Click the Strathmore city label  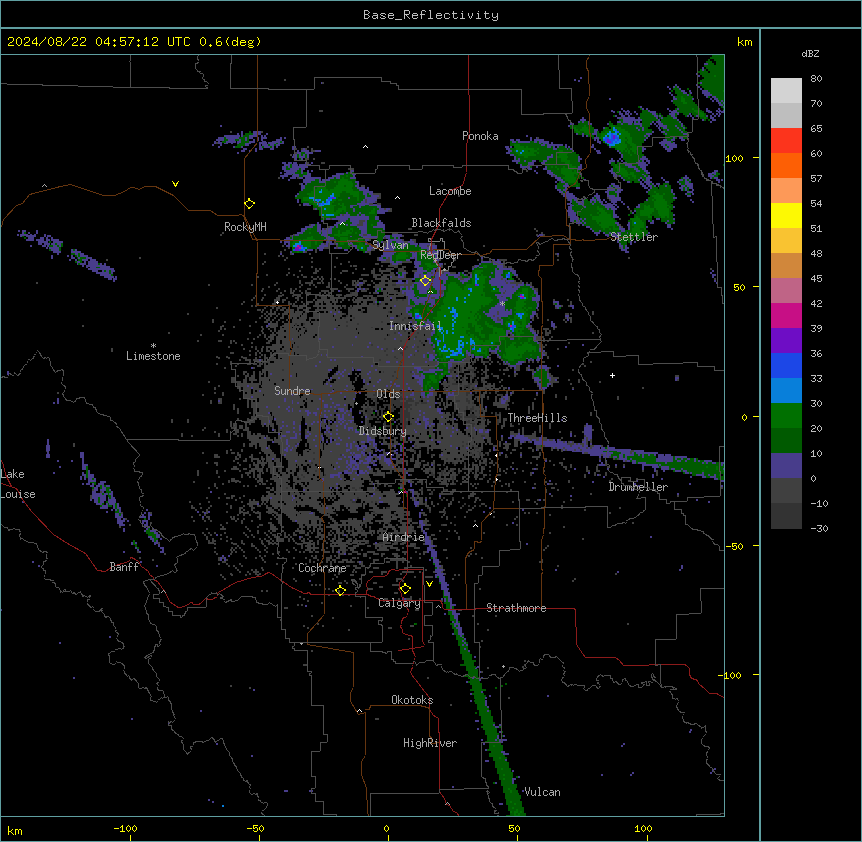[x=516, y=608]
